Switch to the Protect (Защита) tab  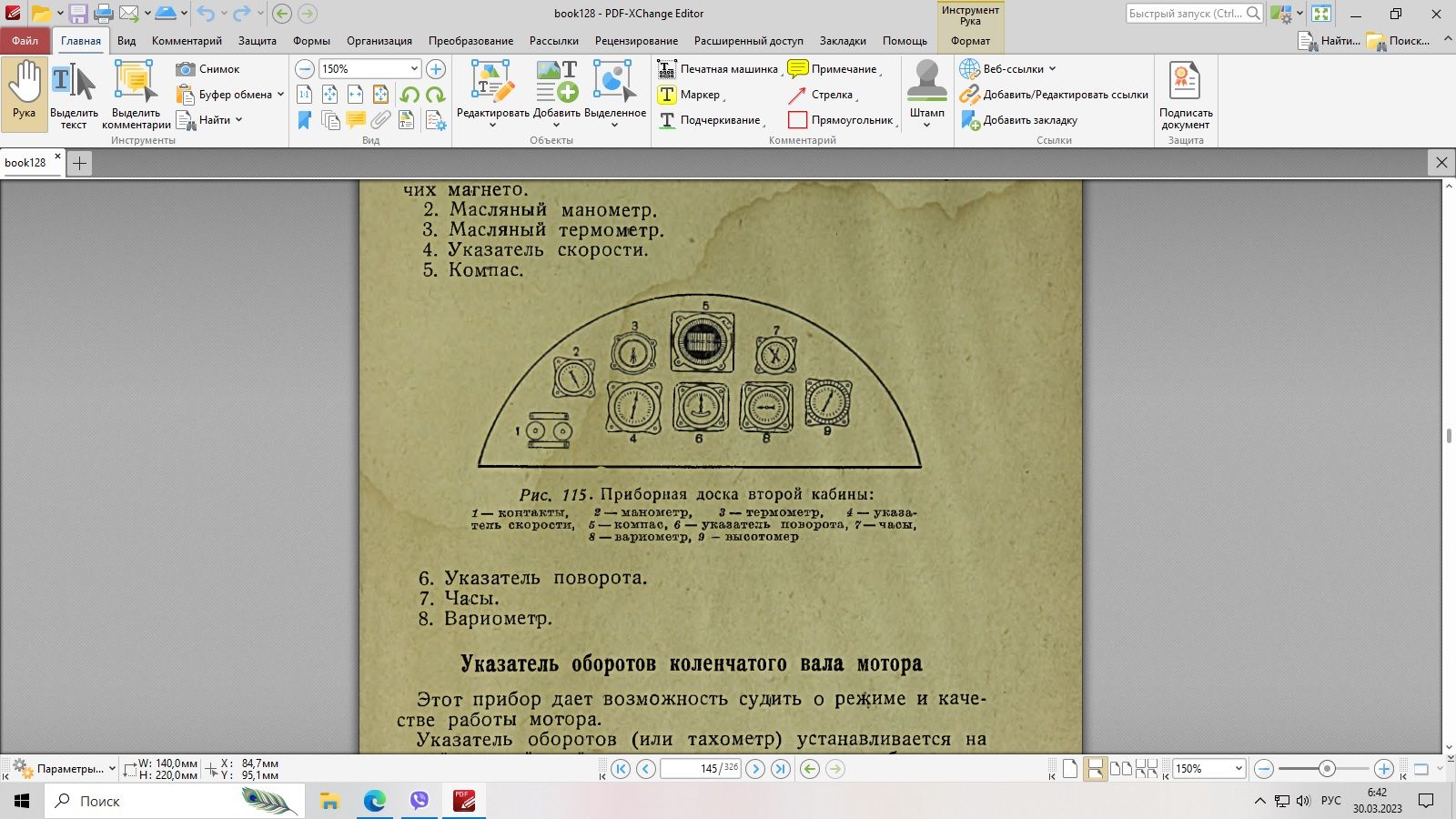[x=258, y=41]
